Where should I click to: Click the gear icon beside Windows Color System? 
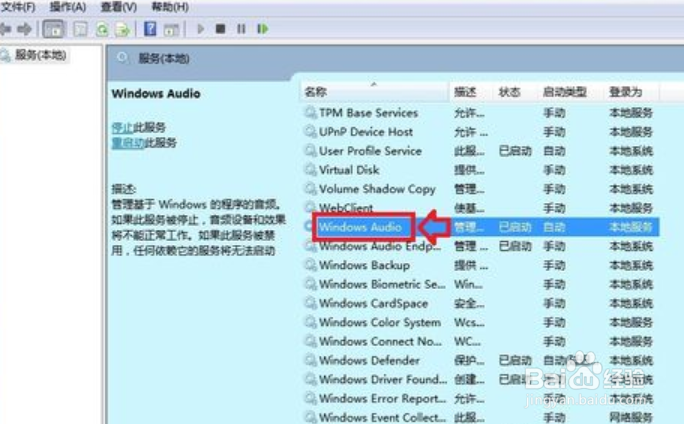click(310, 322)
